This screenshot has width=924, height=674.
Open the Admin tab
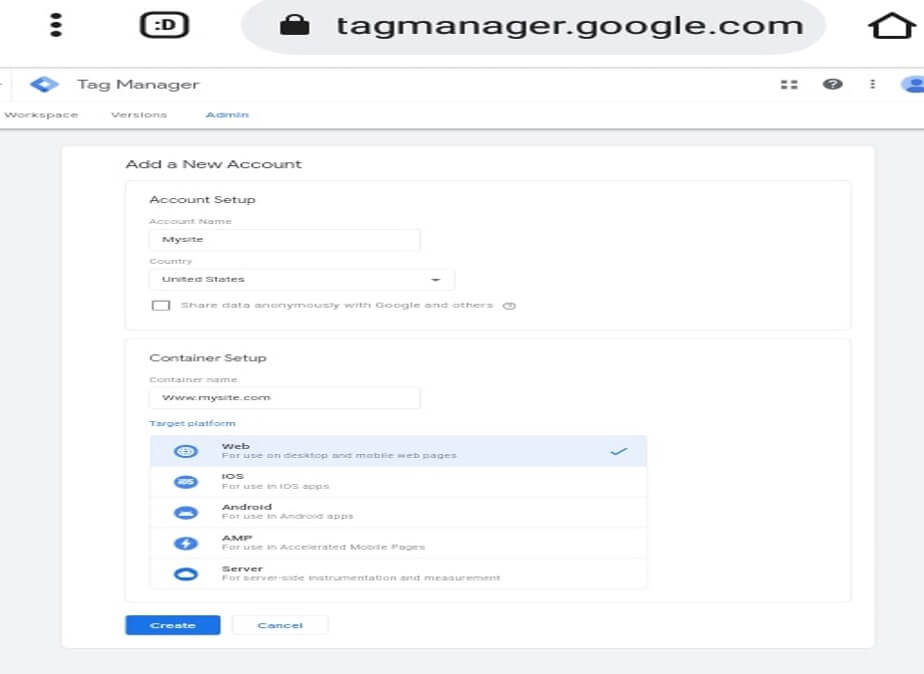pyautogui.click(x=227, y=115)
